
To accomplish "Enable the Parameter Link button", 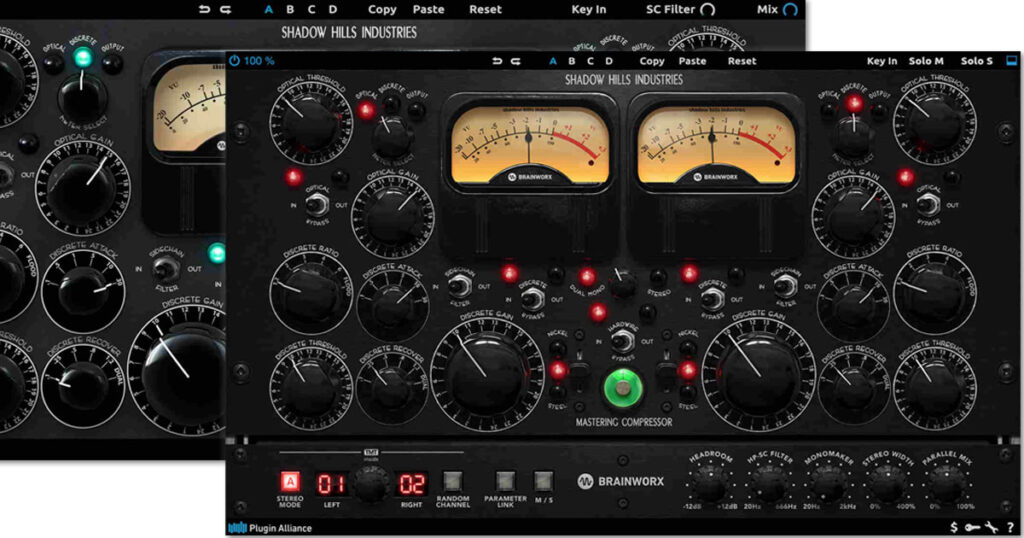I will pyautogui.click(x=505, y=482).
